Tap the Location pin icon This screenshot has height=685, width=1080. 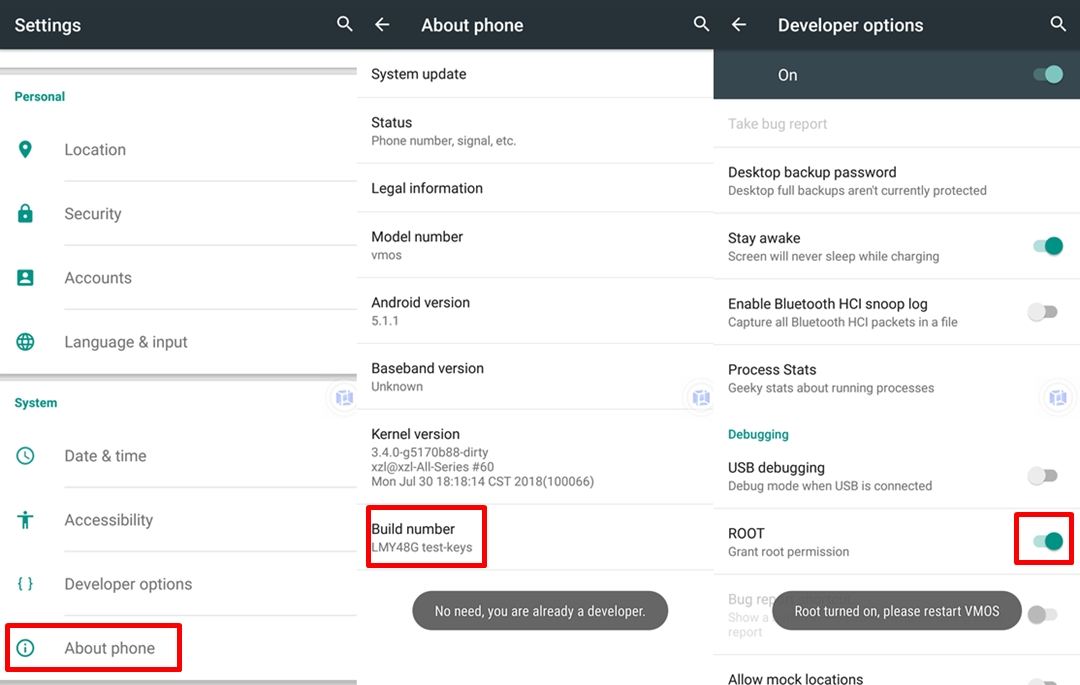click(25, 149)
